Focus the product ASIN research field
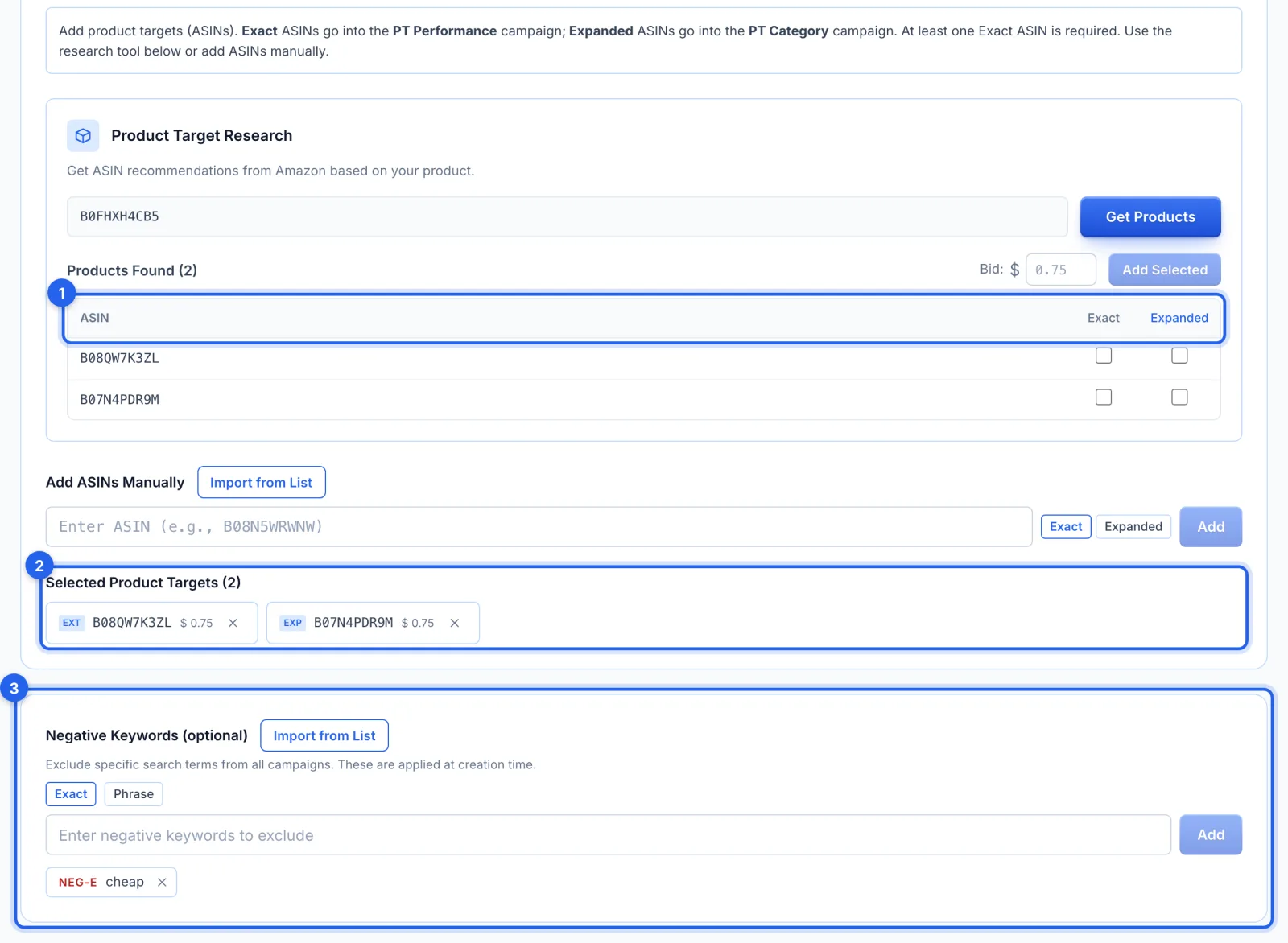 coord(568,216)
